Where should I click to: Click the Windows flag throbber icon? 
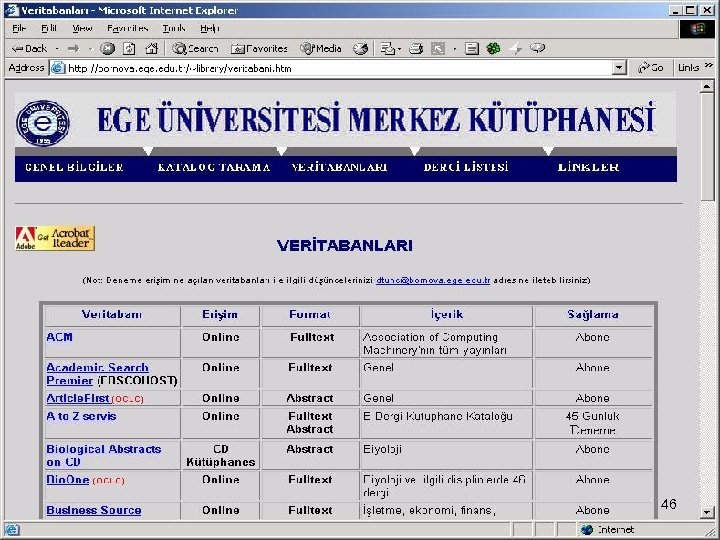(x=697, y=29)
